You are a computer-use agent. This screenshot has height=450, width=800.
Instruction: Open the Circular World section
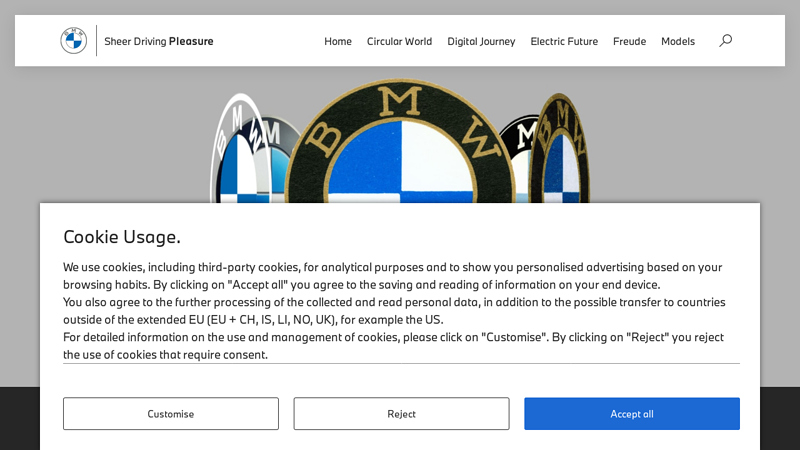point(399,41)
